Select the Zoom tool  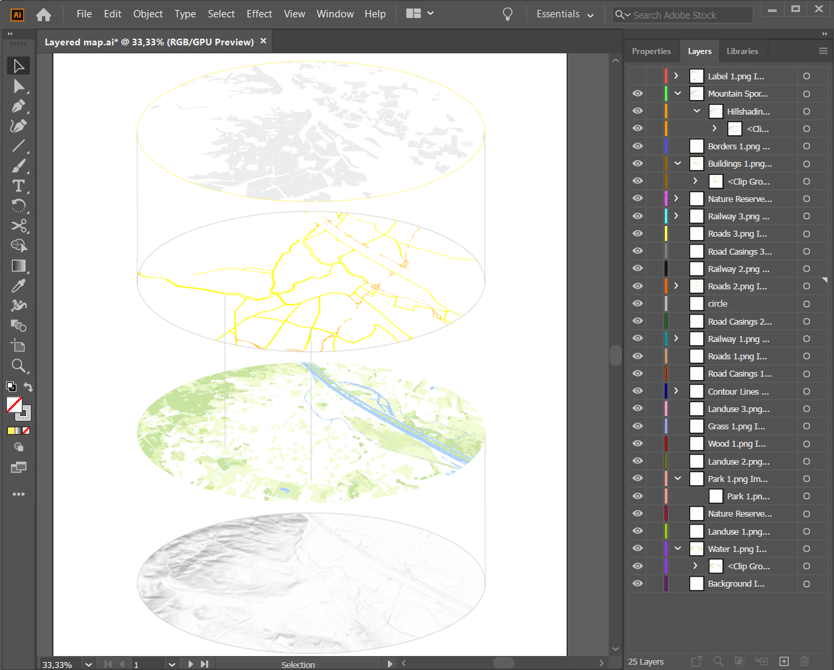point(18,366)
